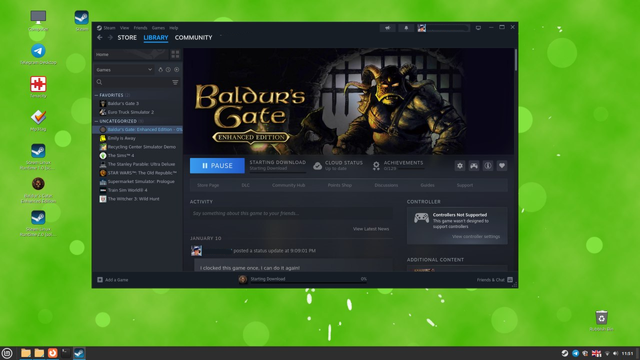This screenshot has height=360, width=640.
Task: Open View Latest News link
Action: click(x=371, y=229)
